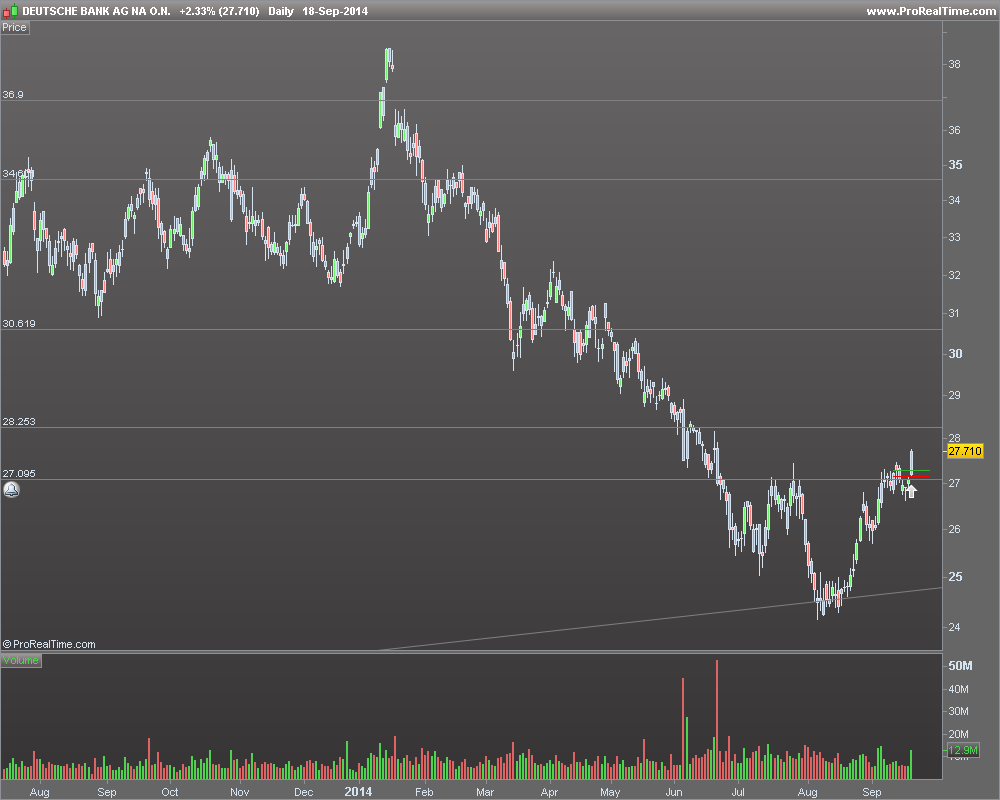Click the Sep label at right of time axis
The height and width of the screenshot is (800, 1000).
[872, 792]
